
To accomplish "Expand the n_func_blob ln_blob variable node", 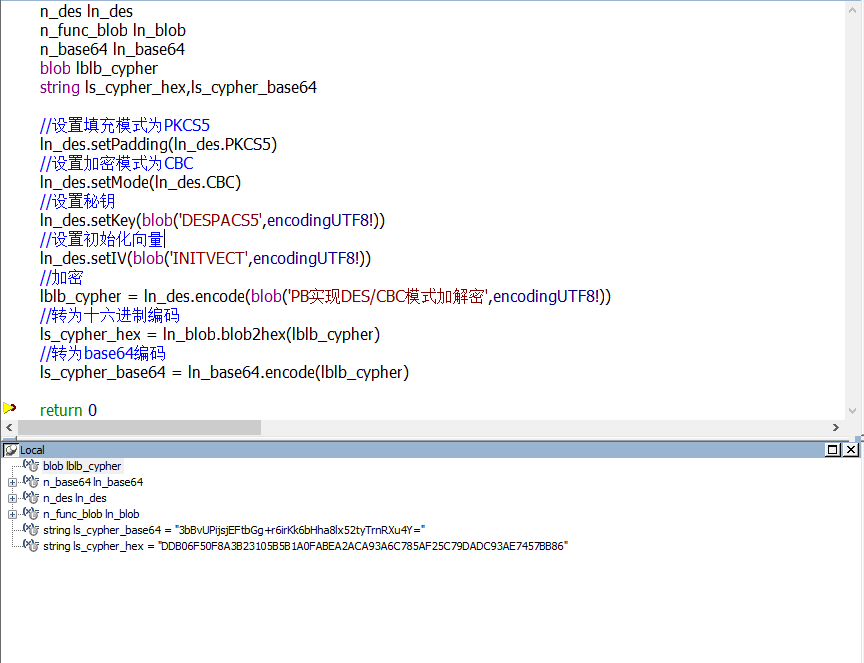I will (x=12, y=514).
